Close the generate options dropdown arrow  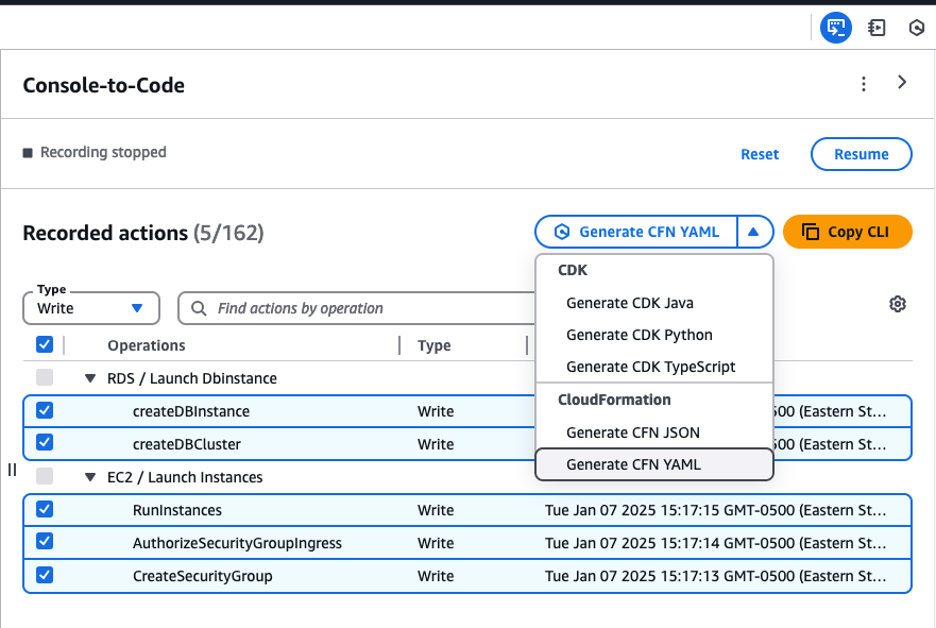(757, 231)
